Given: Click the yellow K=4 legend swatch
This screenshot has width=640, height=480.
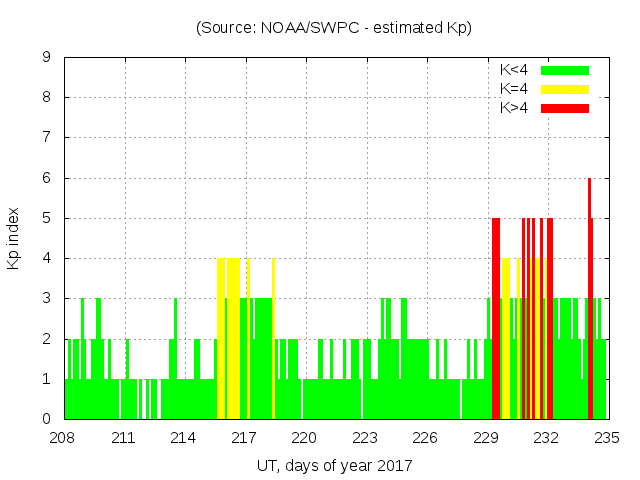Looking at the screenshot, I should (565, 89).
